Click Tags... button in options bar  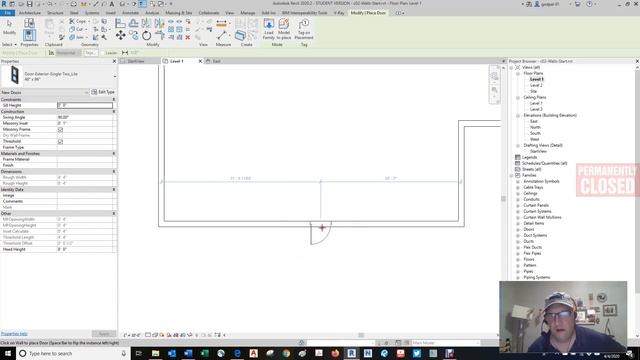point(90,53)
